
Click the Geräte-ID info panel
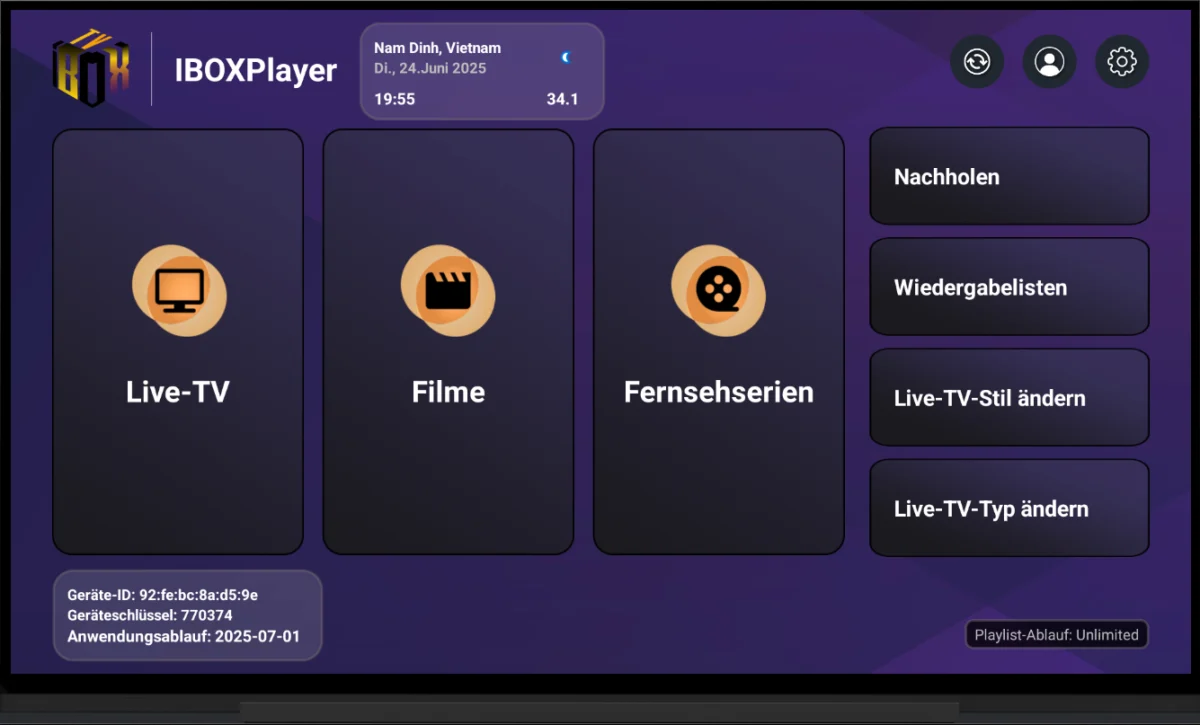tap(187, 614)
